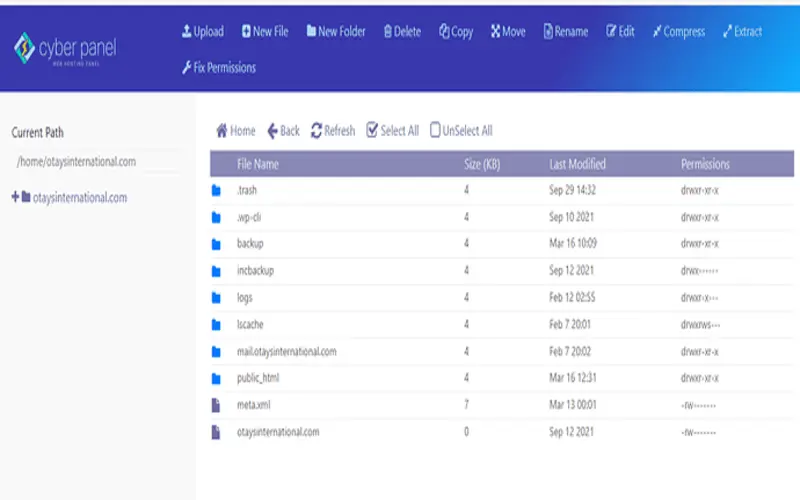Check the Select All option
The height and width of the screenshot is (500, 800).
coord(392,131)
